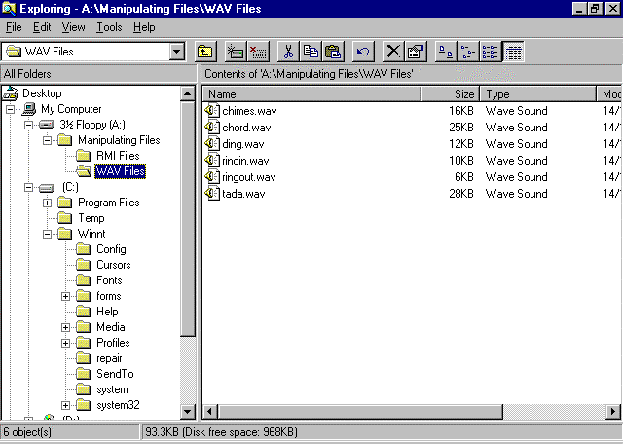This screenshot has width=623, height=444.
Task: Click the horizontal scrollbar right arrow
Action: [614, 412]
